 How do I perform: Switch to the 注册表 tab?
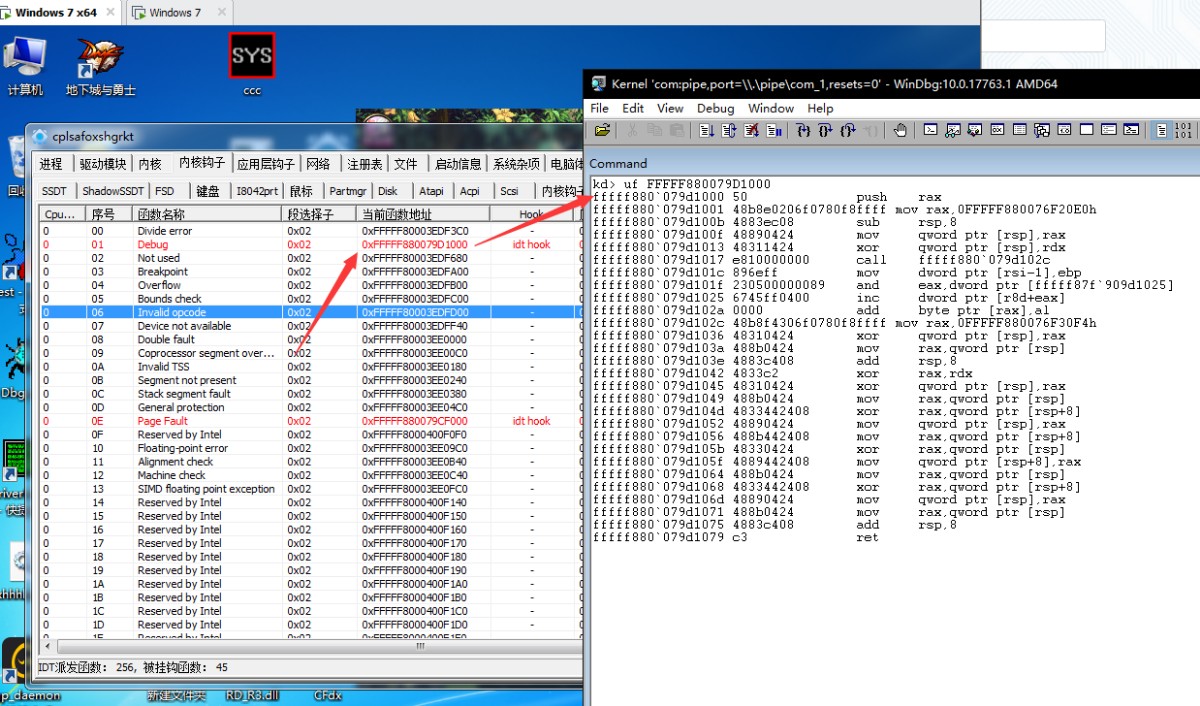coord(364,164)
